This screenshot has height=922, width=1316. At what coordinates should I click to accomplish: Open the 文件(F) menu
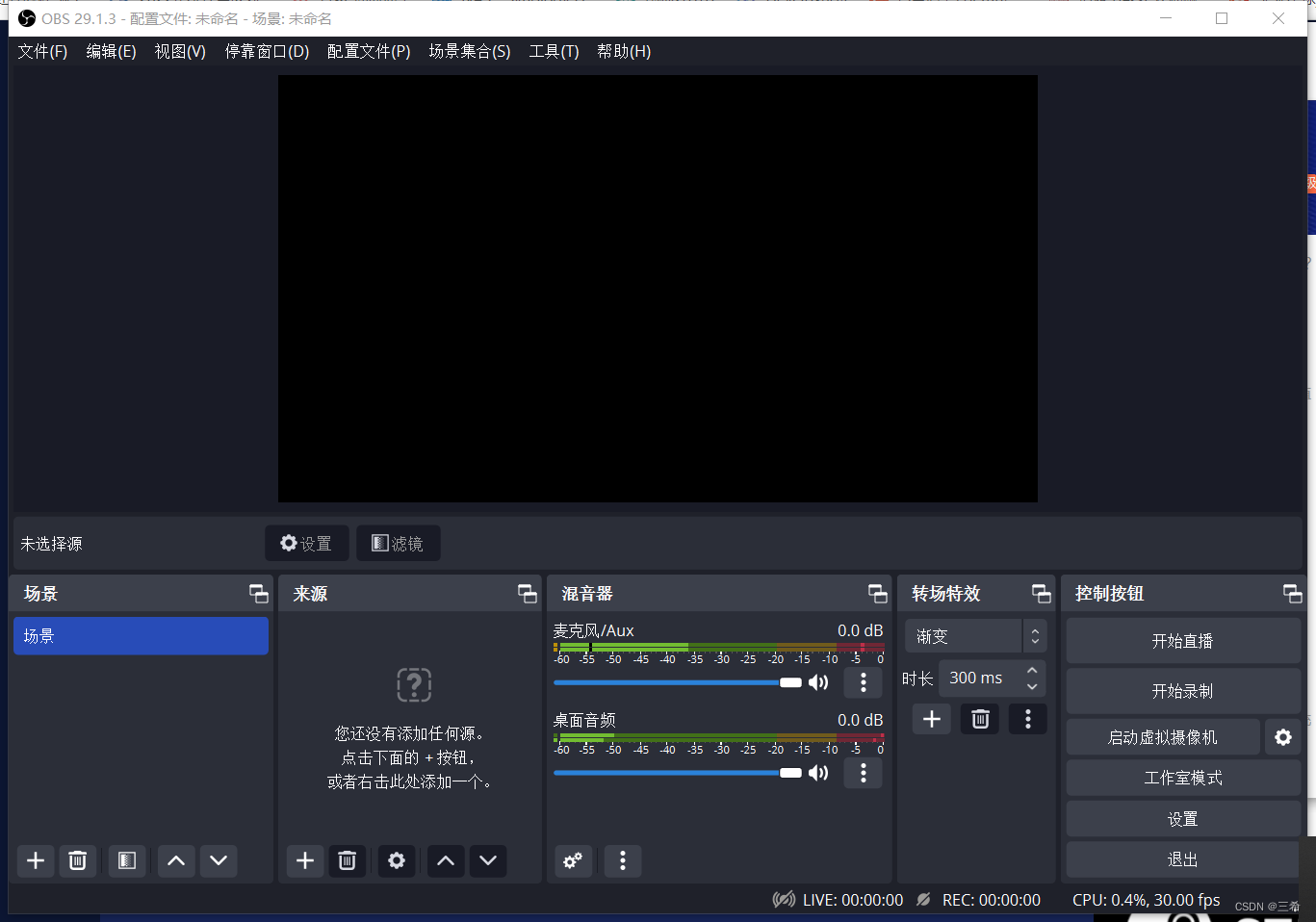42,51
